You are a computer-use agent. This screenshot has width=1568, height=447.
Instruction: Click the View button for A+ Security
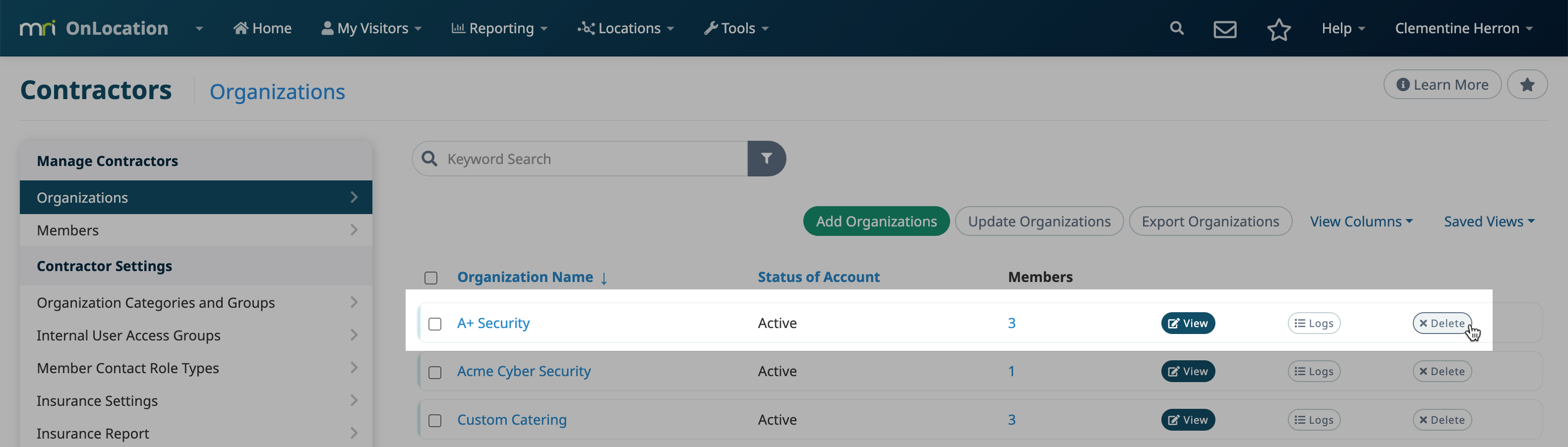coord(1188,323)
